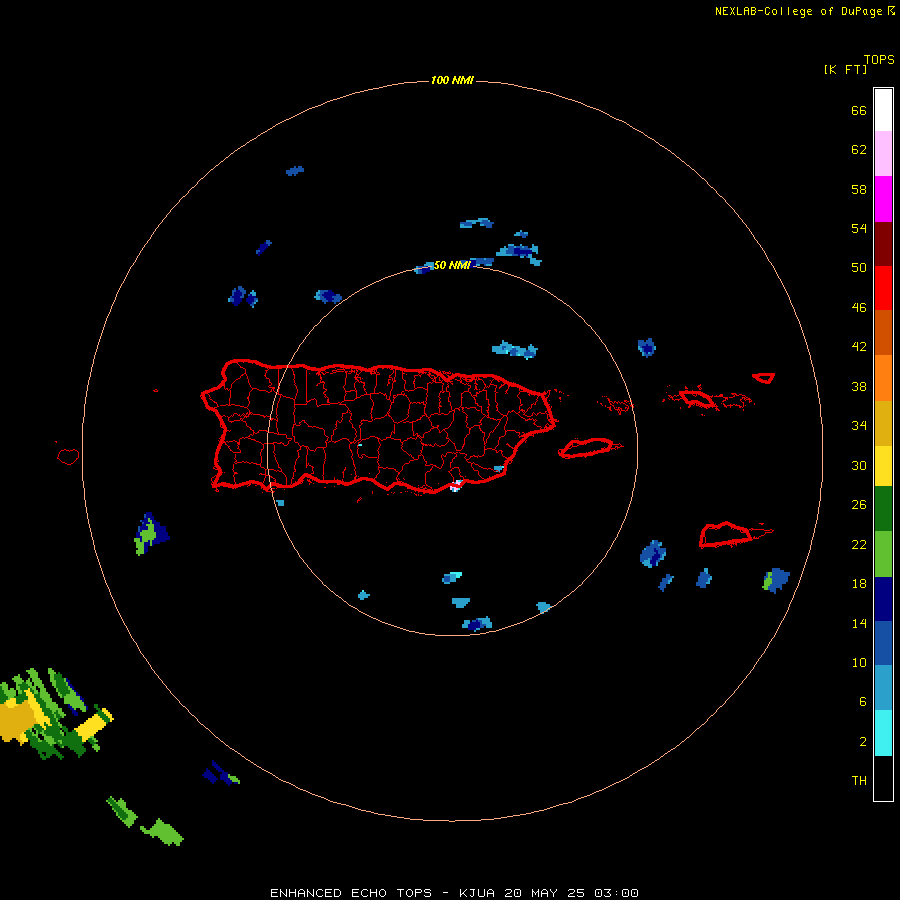Click the '14' scale value
This screenshot has height=900, width=900.
pos(859,623)
